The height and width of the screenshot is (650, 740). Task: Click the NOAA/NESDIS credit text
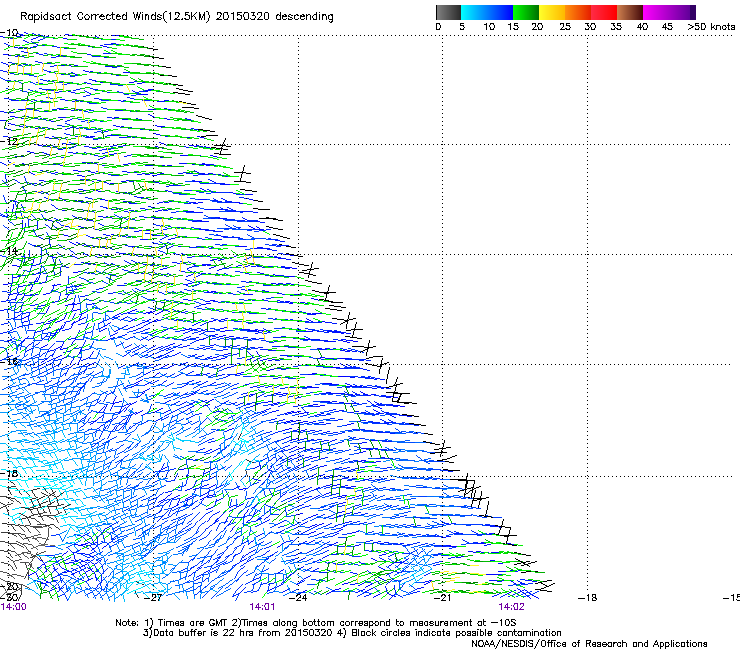[x=589, y=644]
